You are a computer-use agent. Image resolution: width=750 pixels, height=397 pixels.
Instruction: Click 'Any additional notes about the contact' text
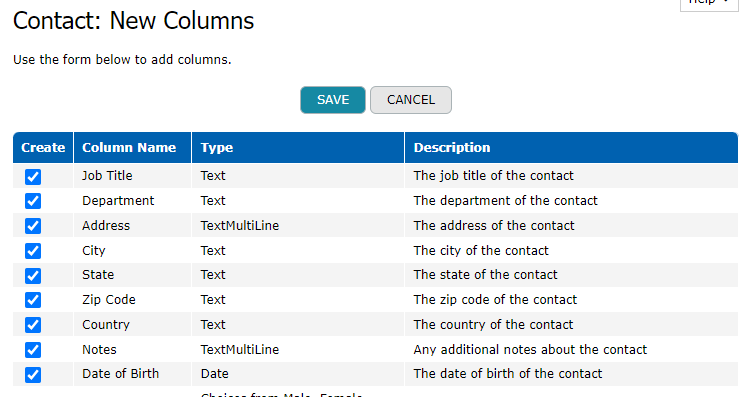point(530,349)
